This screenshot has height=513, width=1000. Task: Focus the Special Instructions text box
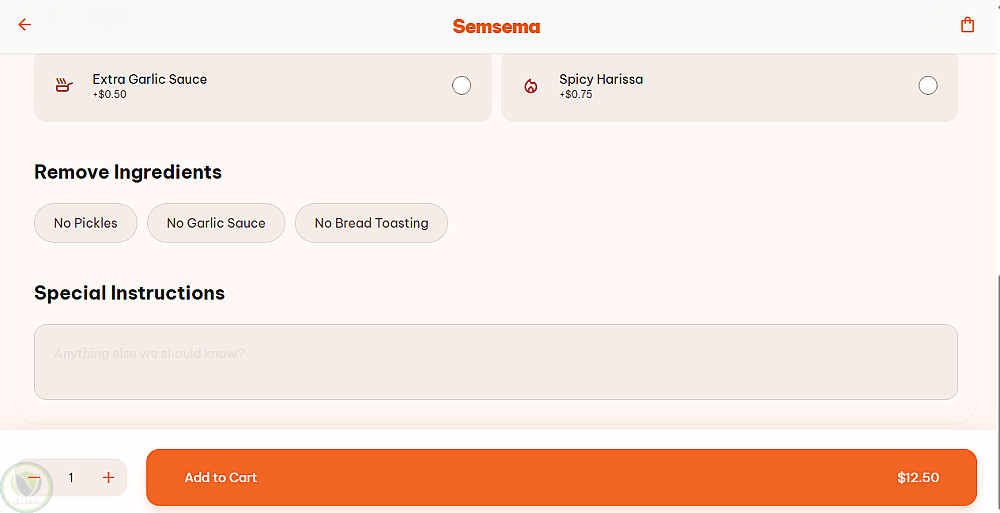coord(496,362)
